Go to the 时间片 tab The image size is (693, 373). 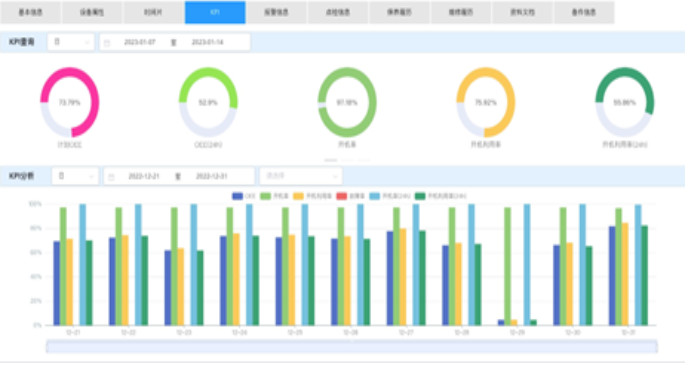(x=153, y=12)
